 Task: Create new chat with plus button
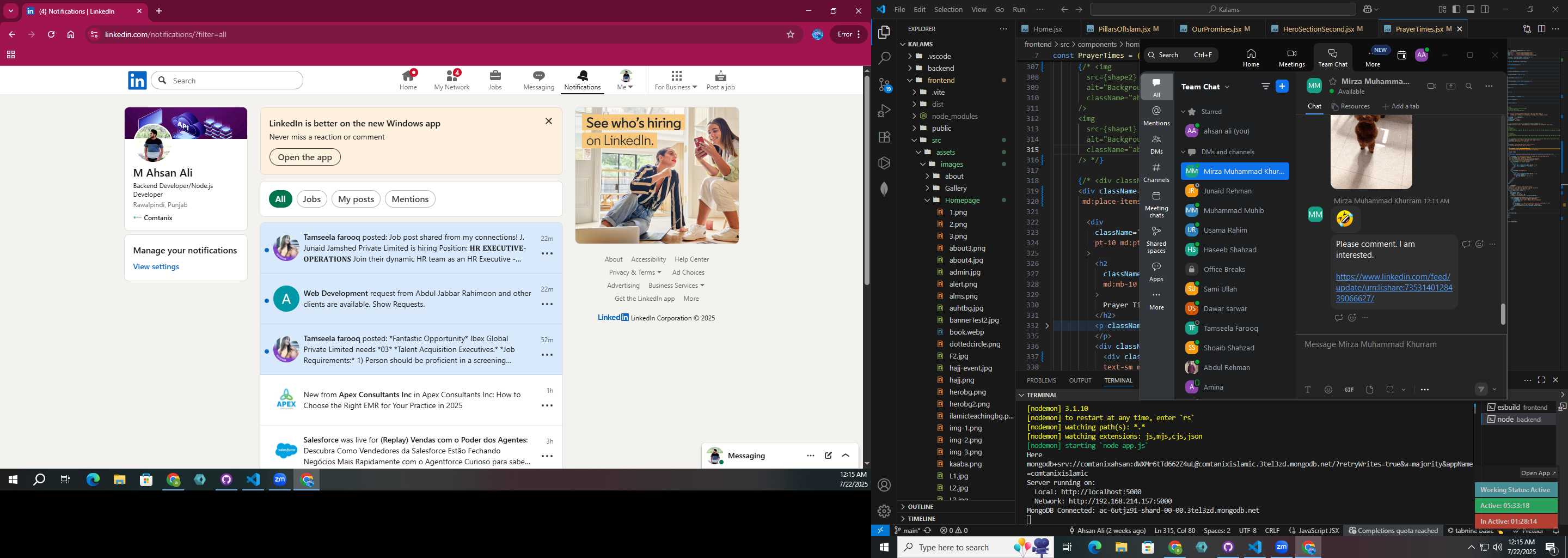[1282, 87]
